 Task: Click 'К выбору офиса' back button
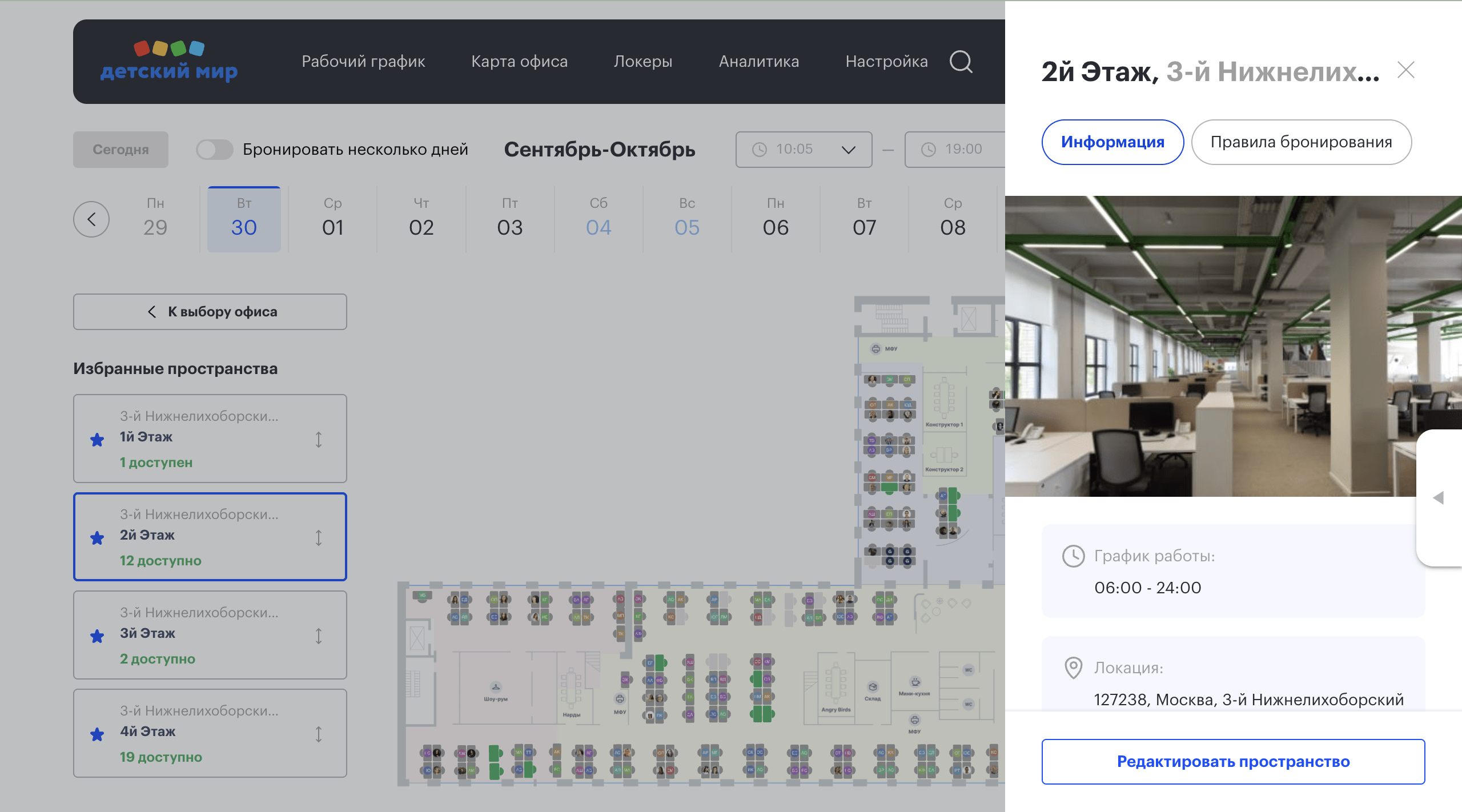pyautogui.click(x=210, y=312)
